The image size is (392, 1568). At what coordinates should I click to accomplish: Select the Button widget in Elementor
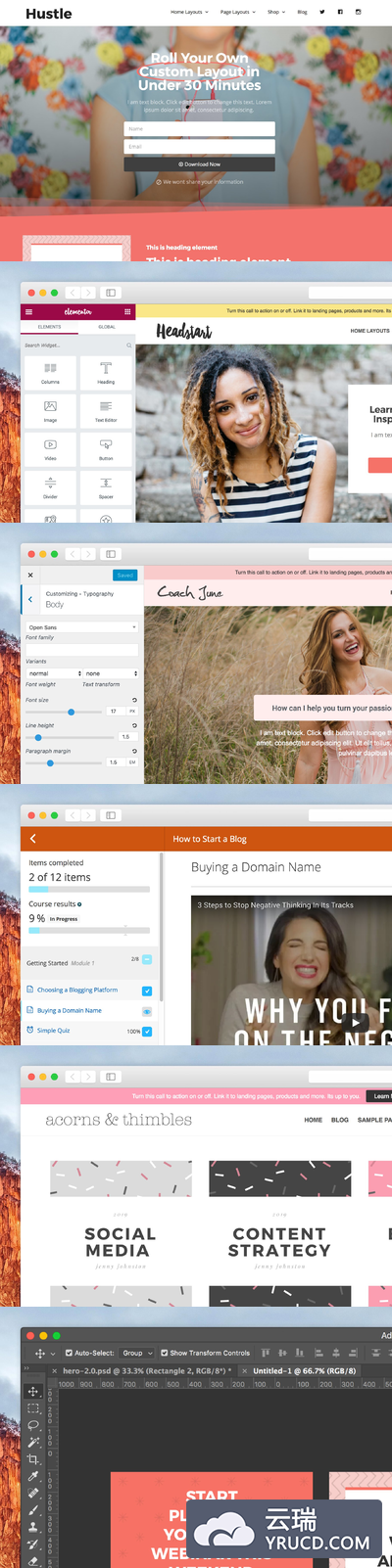(106, 447)
